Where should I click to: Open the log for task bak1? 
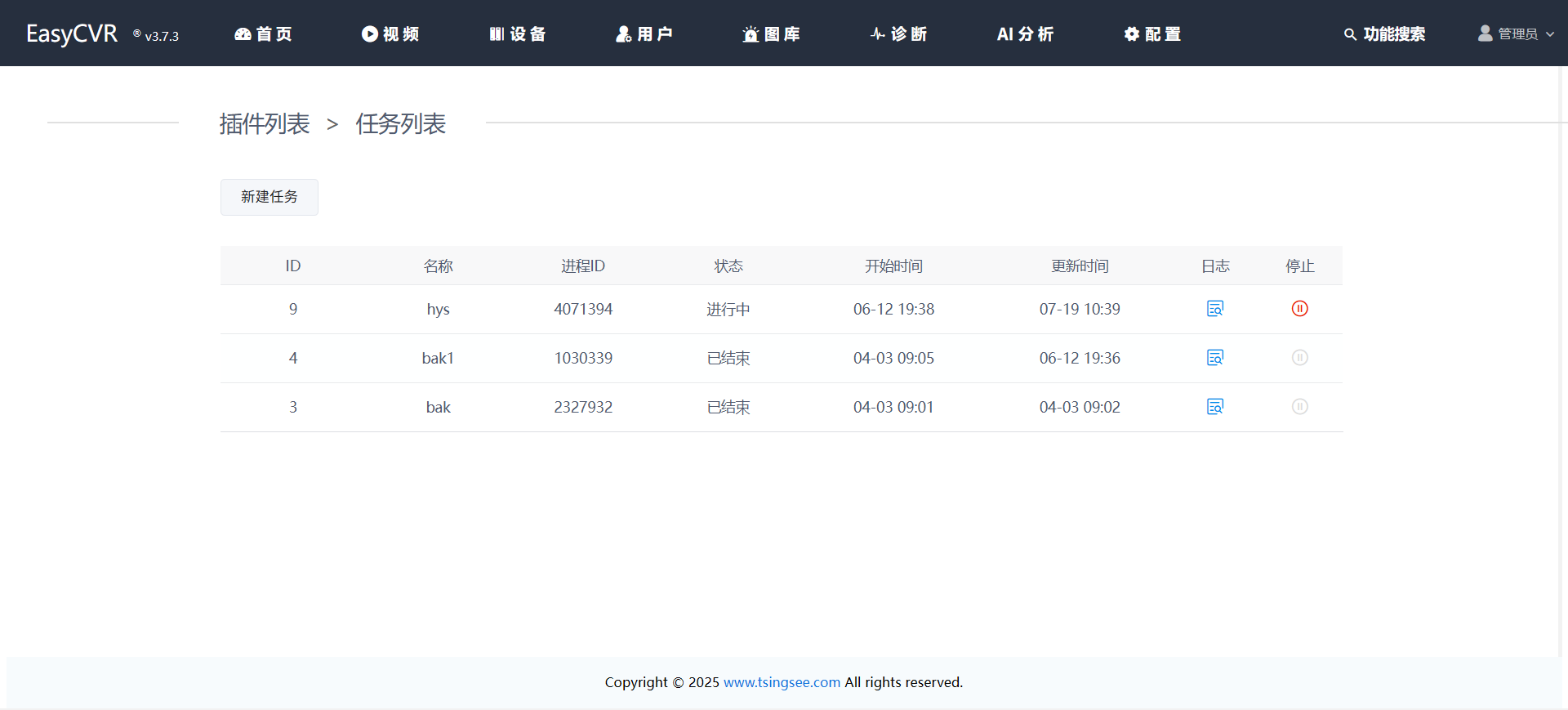pyautogui.click(x=1215, y=358)
